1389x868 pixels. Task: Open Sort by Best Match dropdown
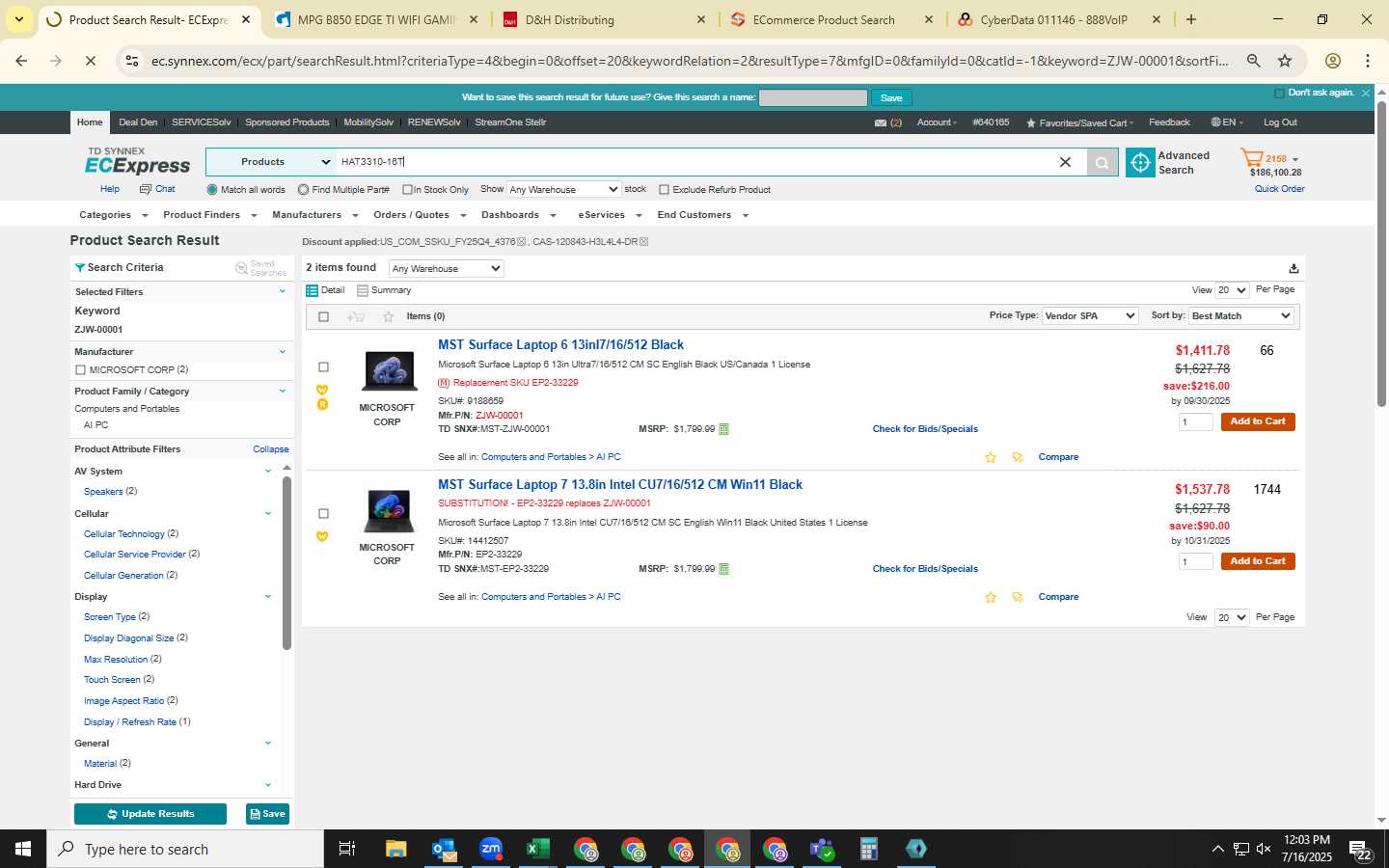click(x=1240, y=316)
